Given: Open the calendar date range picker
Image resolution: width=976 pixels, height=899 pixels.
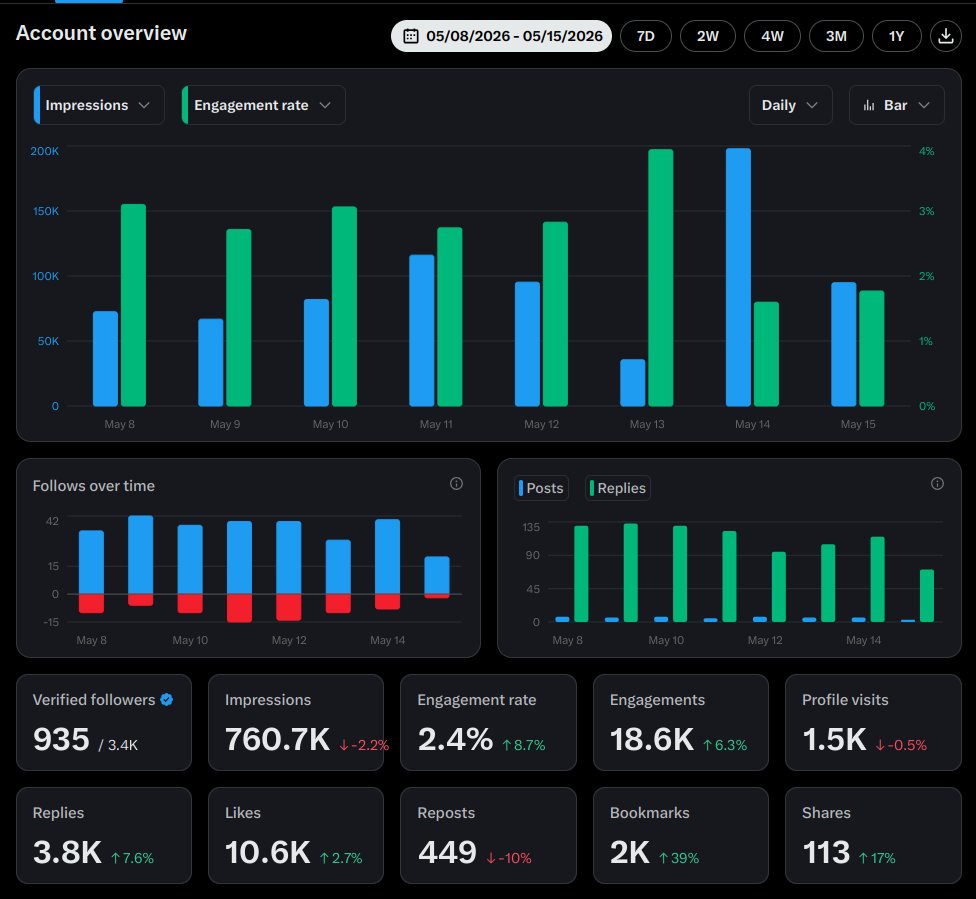Looking at the screenshot, I should pos(501,36).
